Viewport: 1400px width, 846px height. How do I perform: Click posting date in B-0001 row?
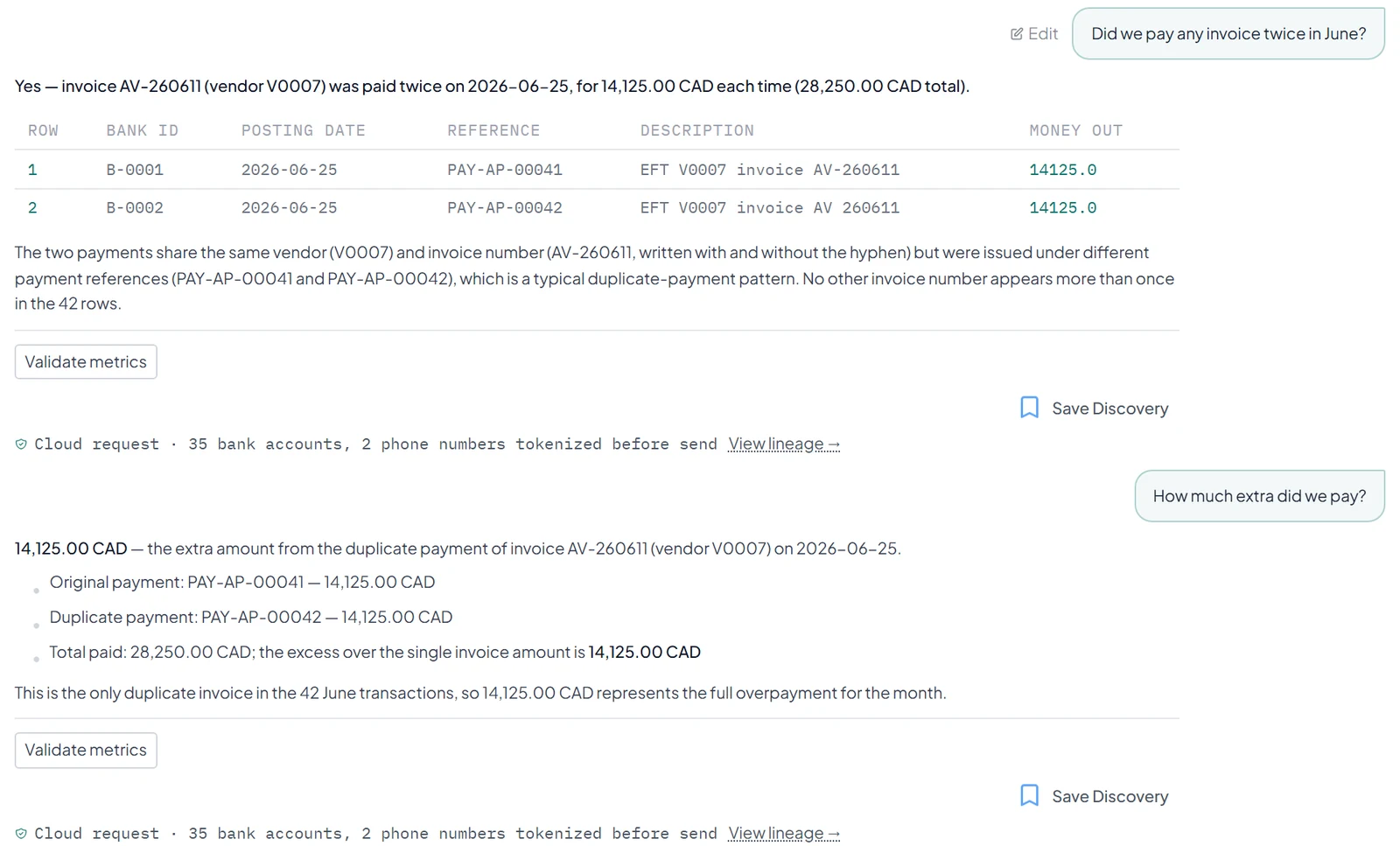tap(289, 170)
